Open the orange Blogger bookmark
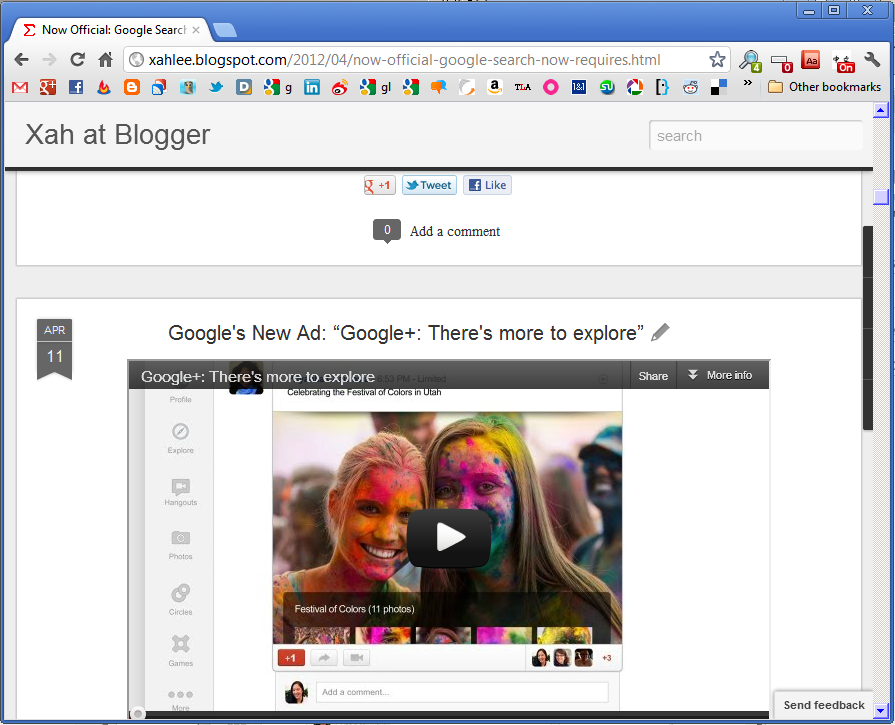Screen dimensions: 895x725 pos(132,87)
